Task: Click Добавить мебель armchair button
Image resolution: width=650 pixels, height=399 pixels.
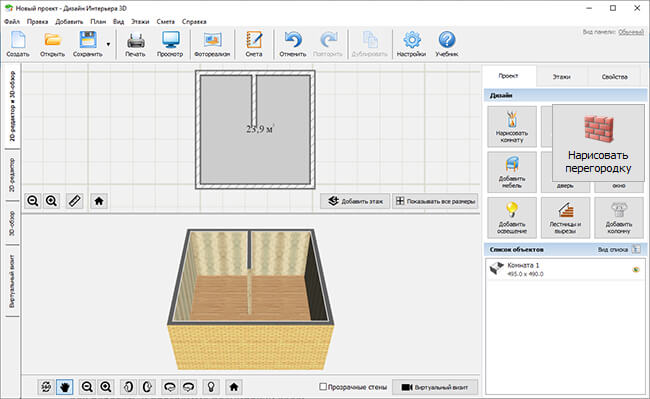Action: [x=512, y=172]
